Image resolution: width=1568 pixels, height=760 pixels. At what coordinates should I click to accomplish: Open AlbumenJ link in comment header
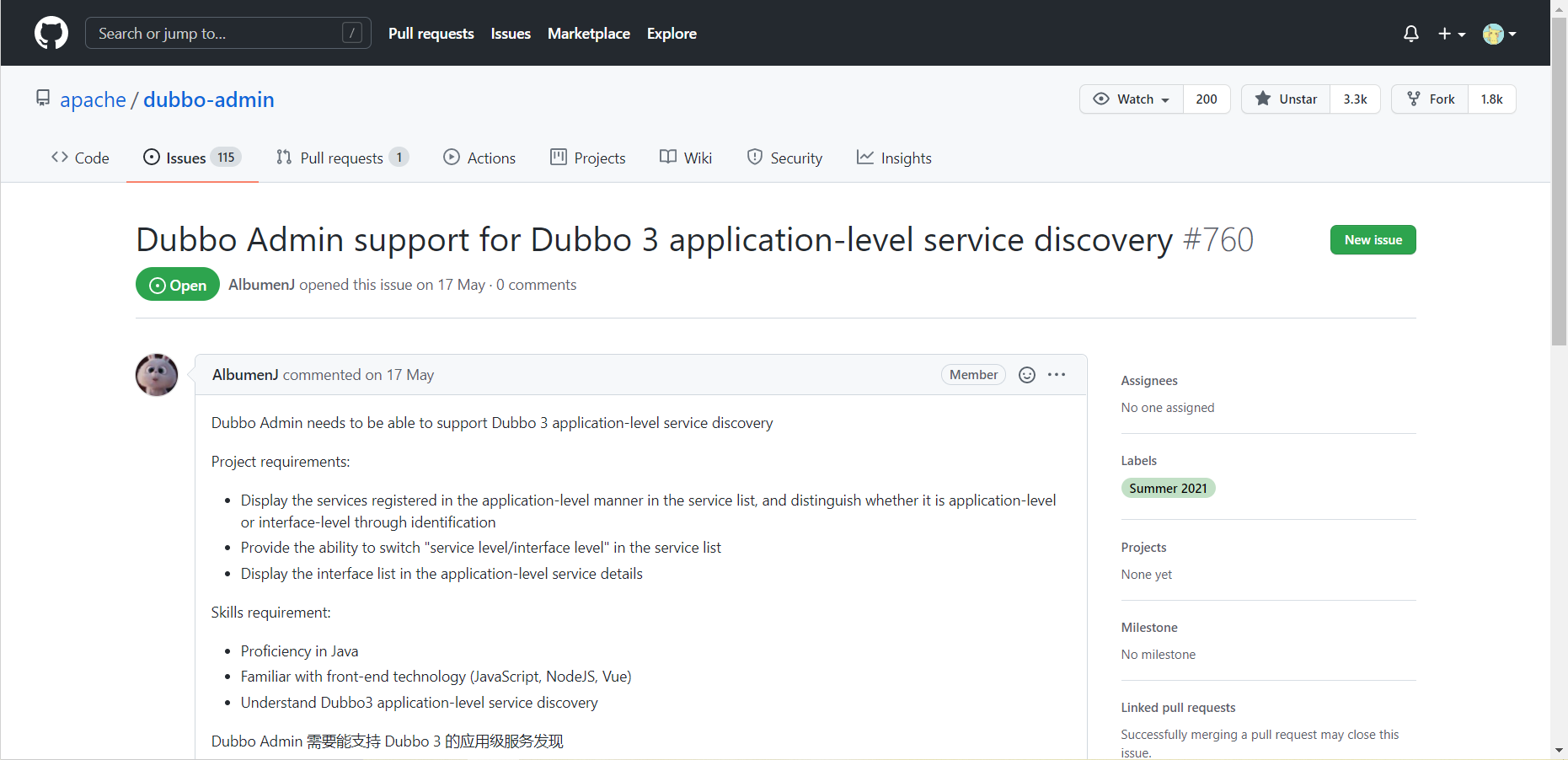pyautogui.click(x=245, y=375)
